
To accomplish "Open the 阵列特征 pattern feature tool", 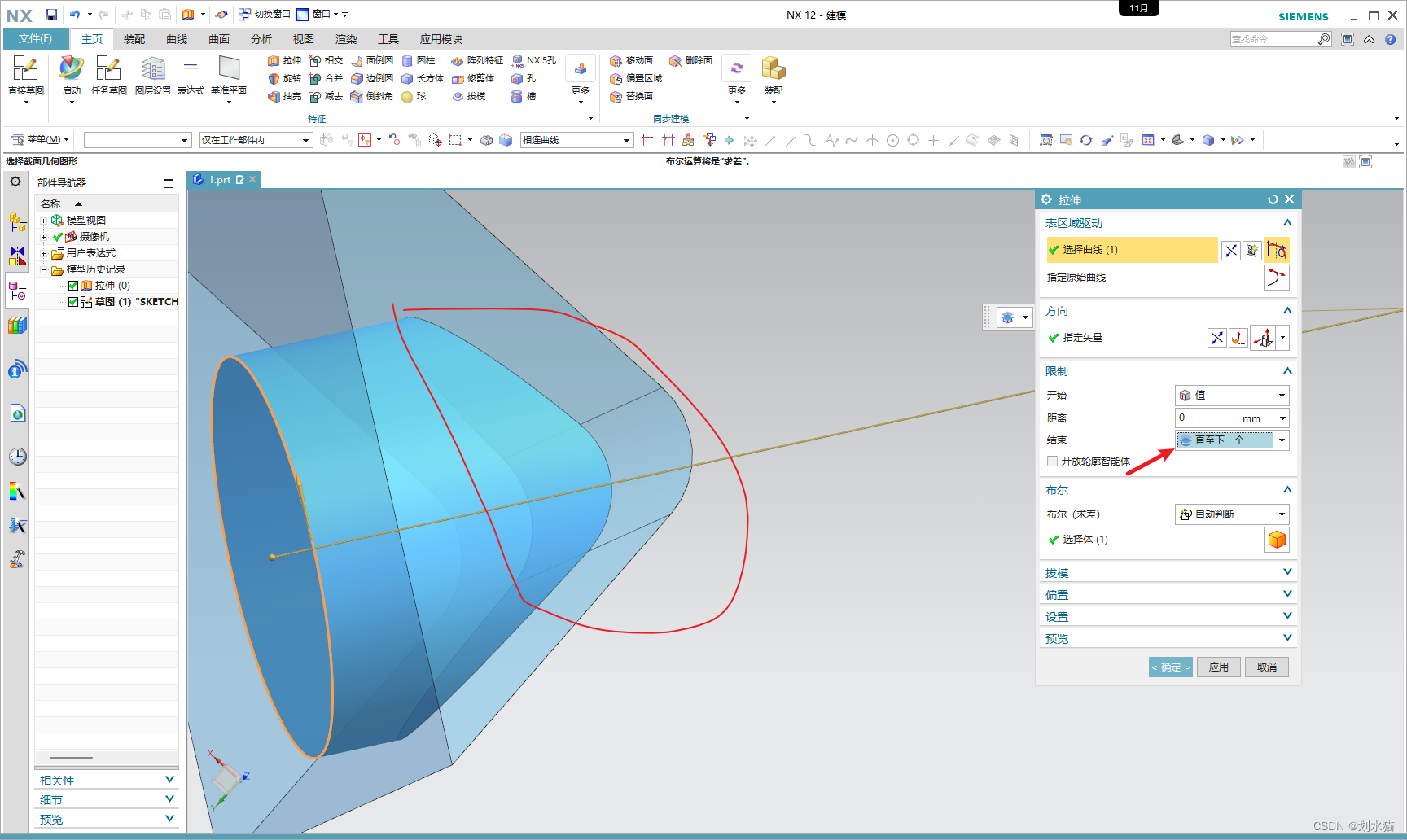I will click(477, 60).
